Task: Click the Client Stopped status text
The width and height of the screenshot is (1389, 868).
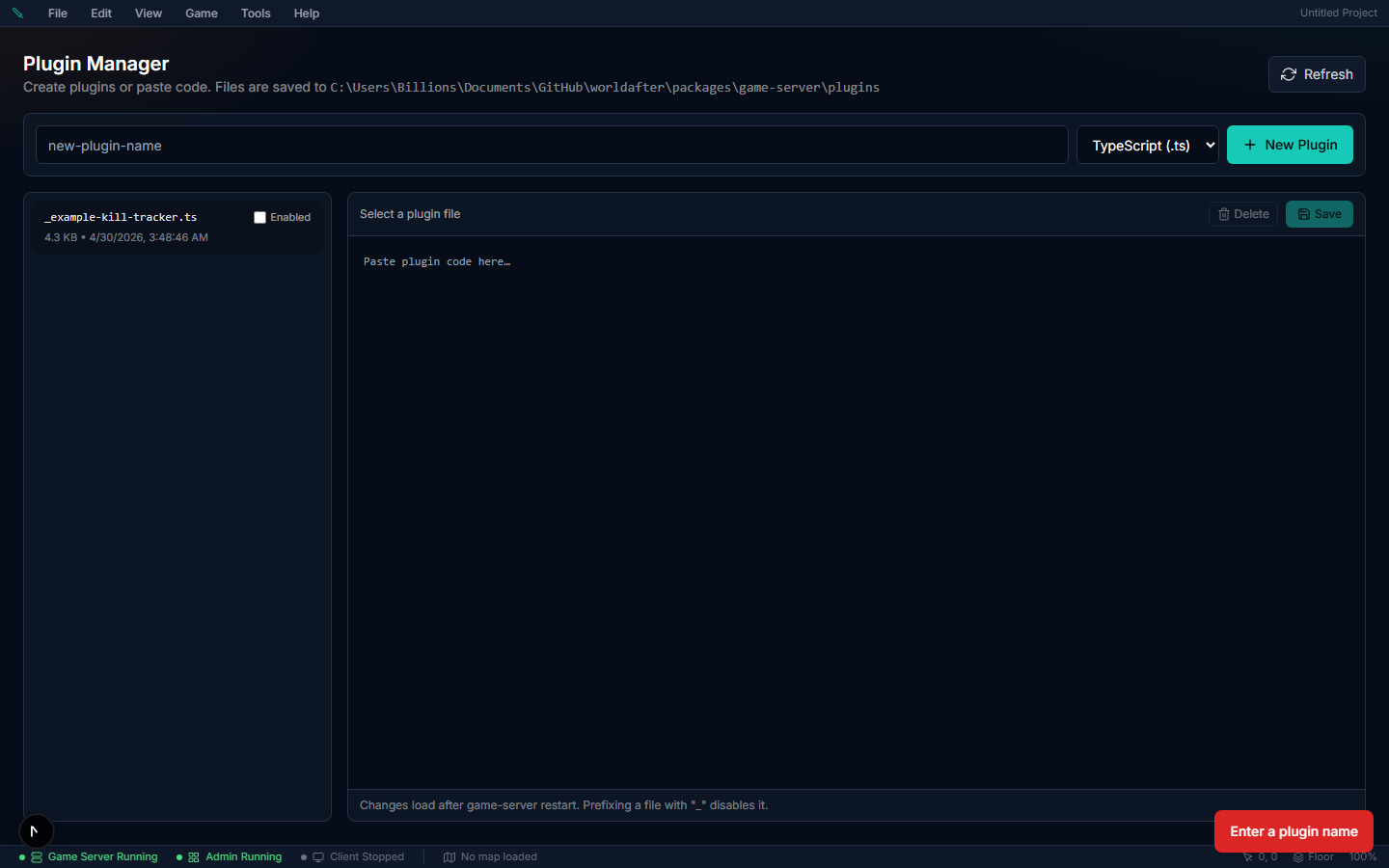Action: [x=368, y=857]
